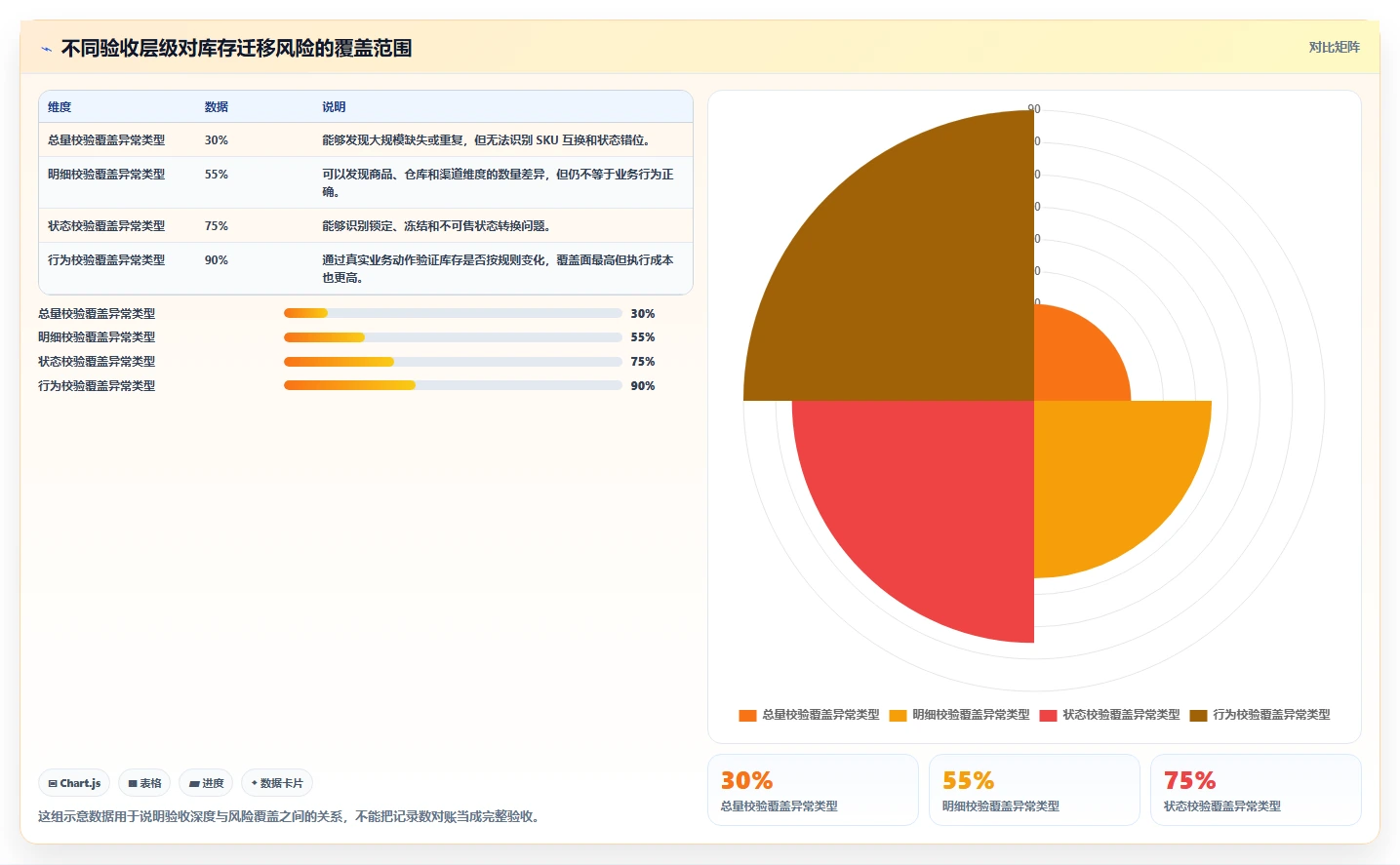1400x865 pixels.
Task: Click the 75% value in table
Action: click(217, 226)
